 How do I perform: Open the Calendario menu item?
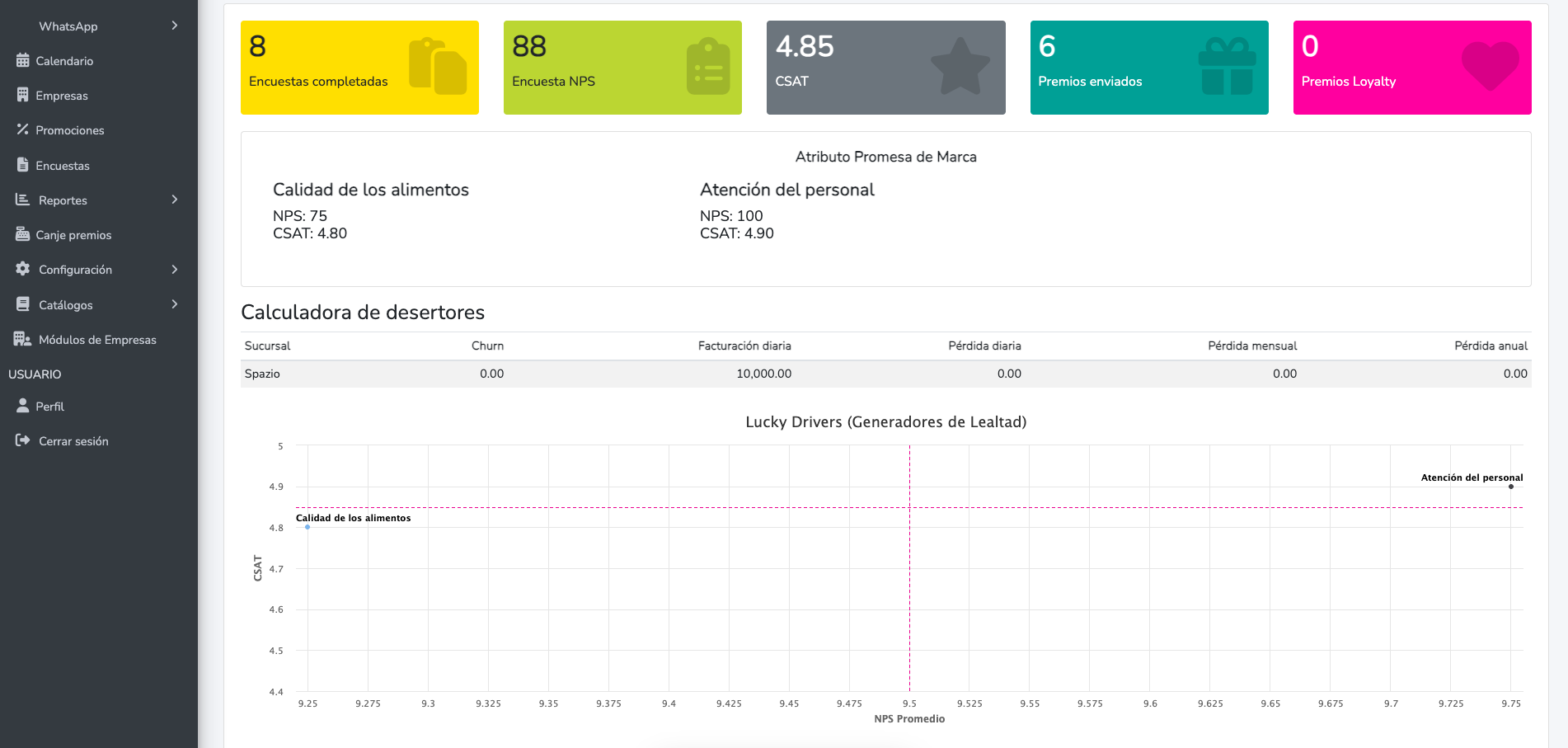click(64, 61)
